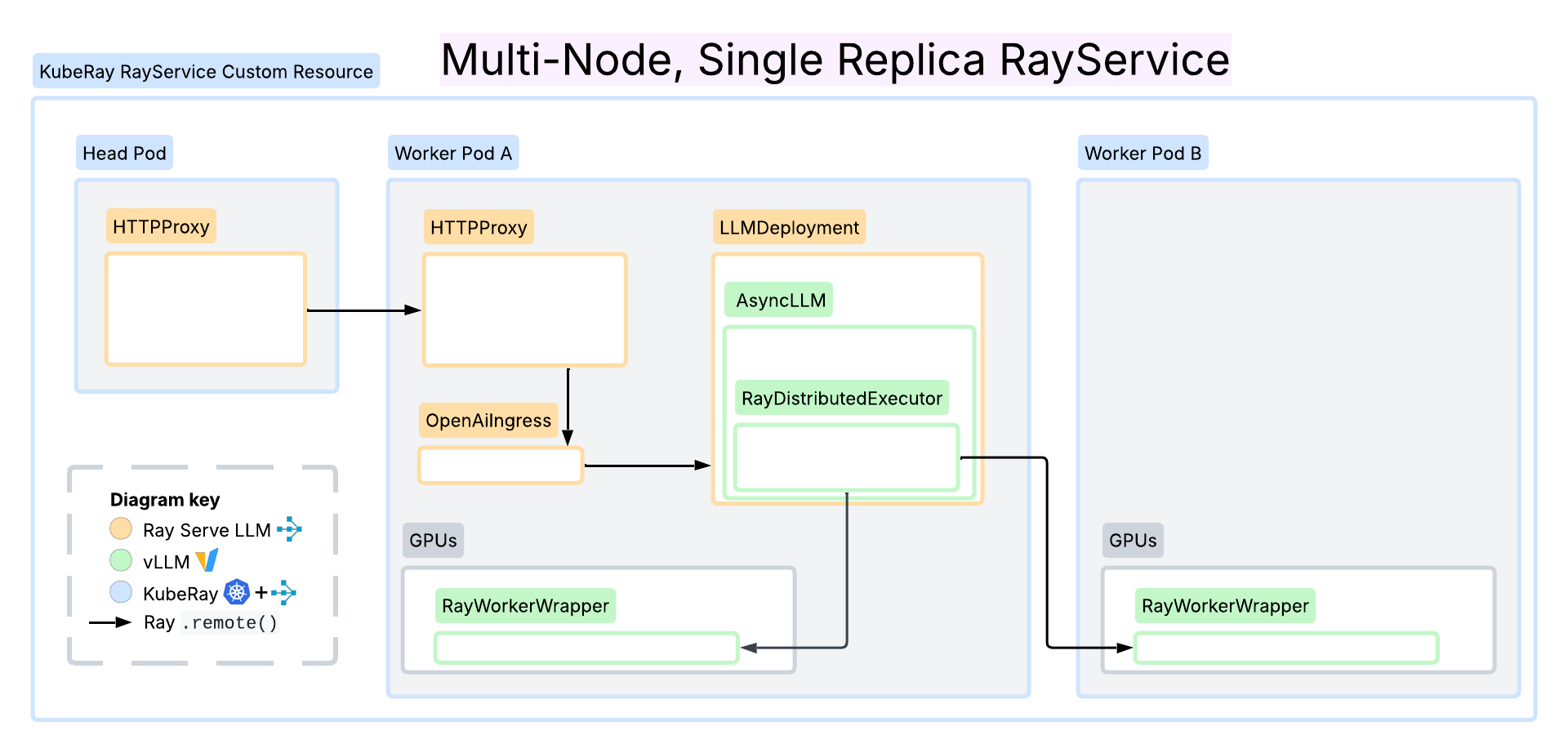
Task: Click the Ray logo after the plus sign
Action: (283, 592)
